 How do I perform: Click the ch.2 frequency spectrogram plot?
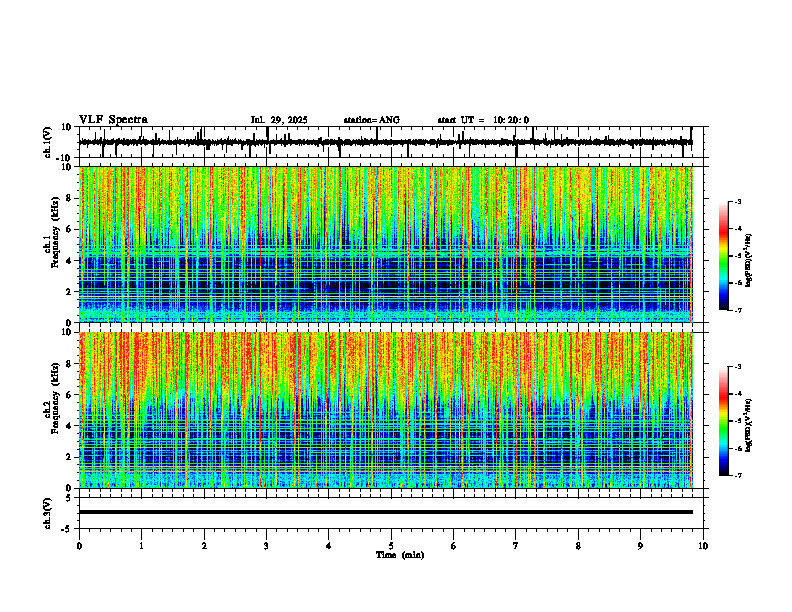tap(386, 410)
